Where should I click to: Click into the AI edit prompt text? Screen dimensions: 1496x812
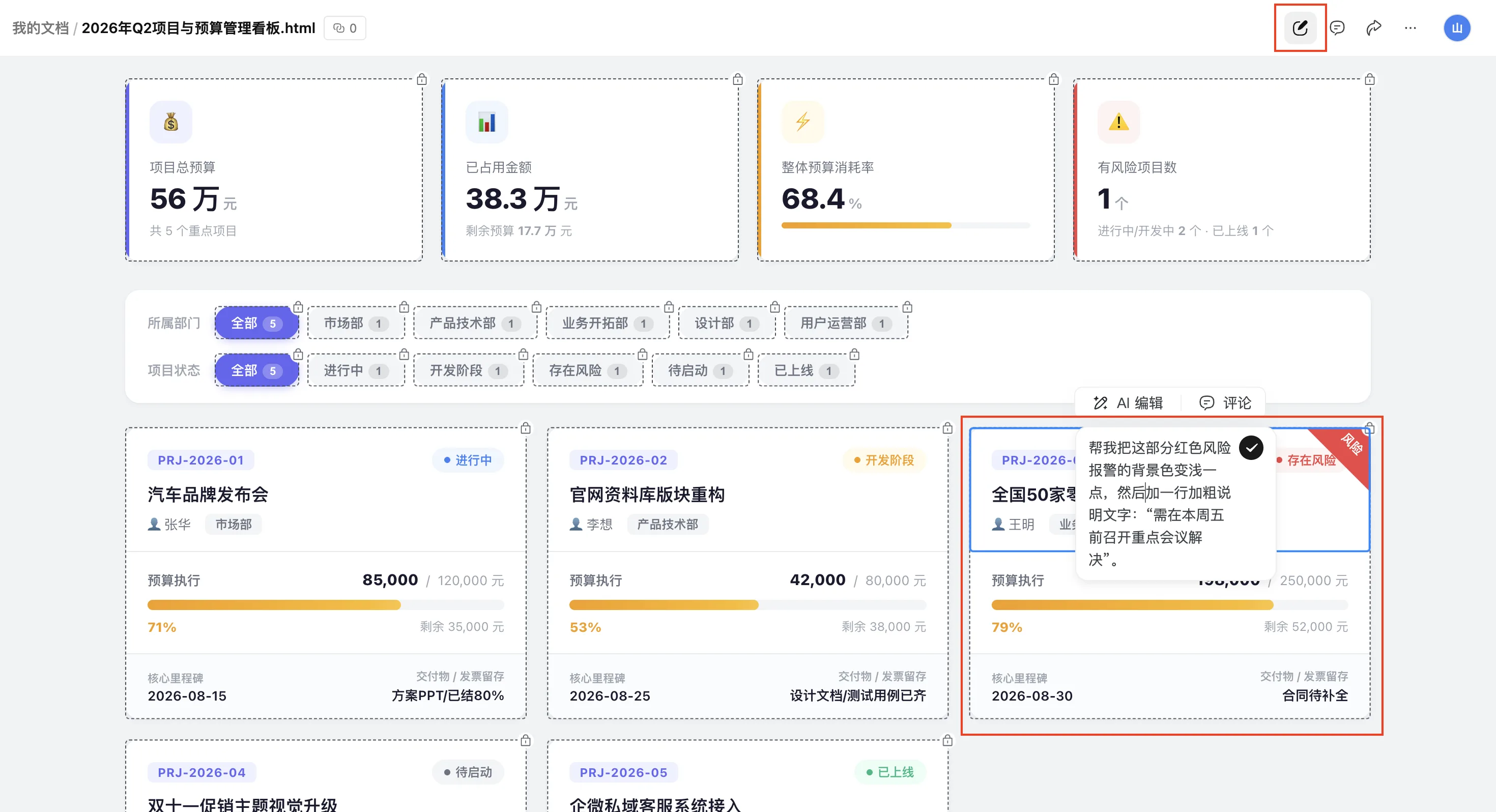(1159, 504)
